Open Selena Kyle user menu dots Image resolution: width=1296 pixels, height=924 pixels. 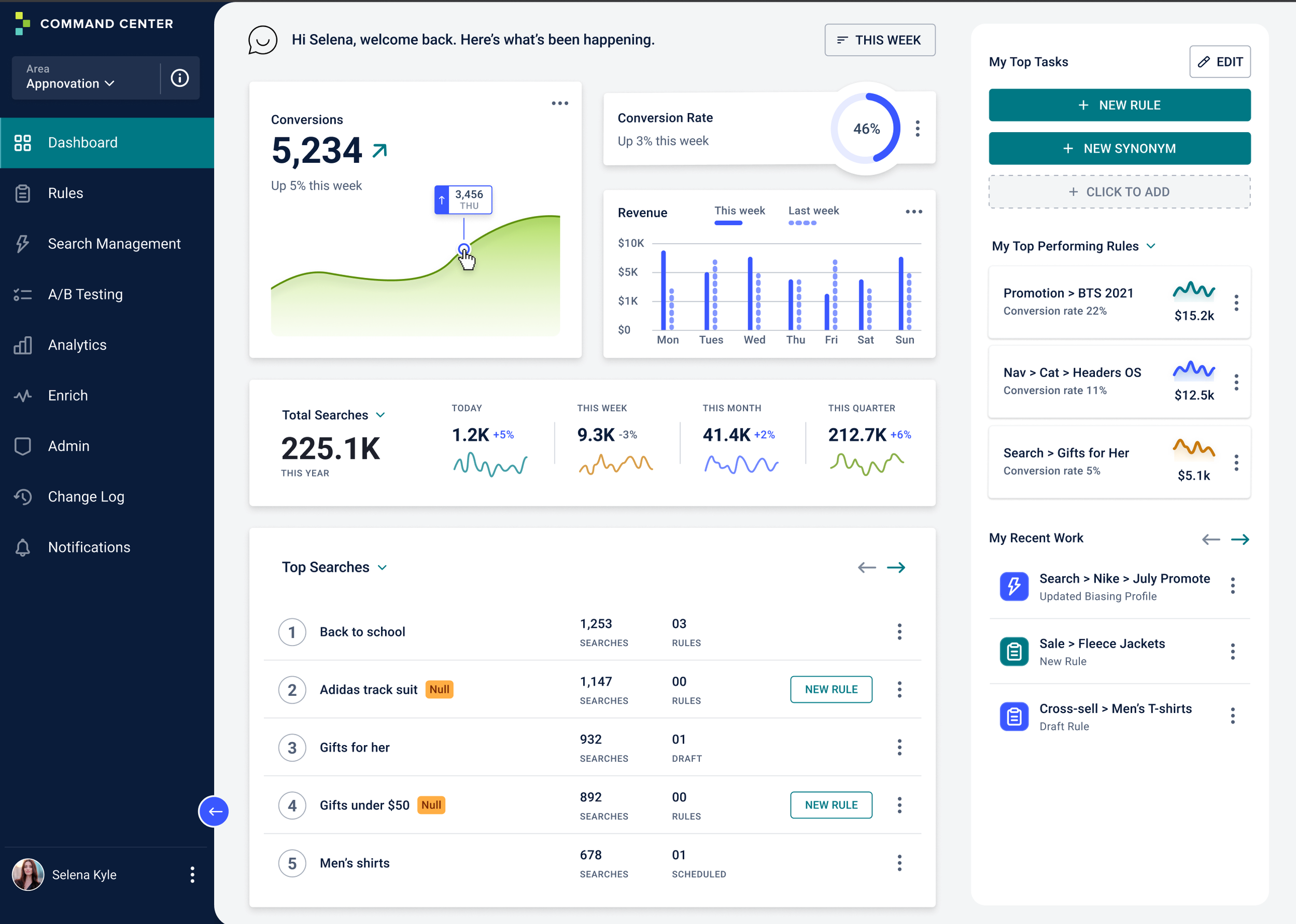point(192,875)
